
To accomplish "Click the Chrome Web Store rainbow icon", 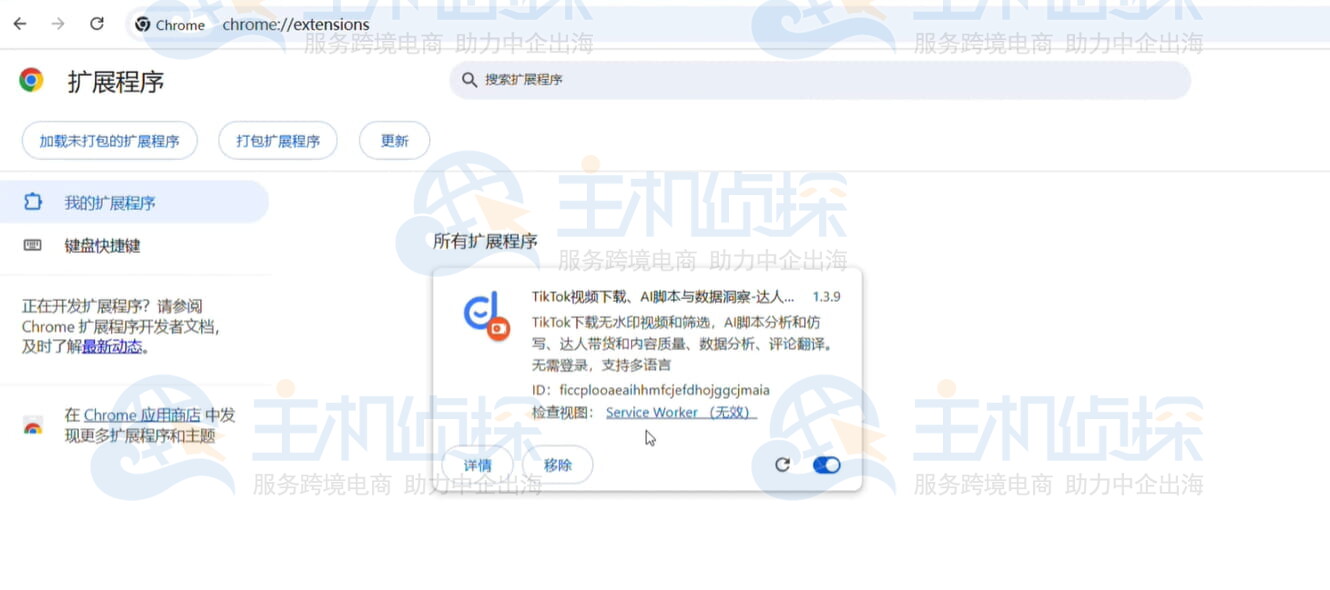I will (x=33, y=426).
